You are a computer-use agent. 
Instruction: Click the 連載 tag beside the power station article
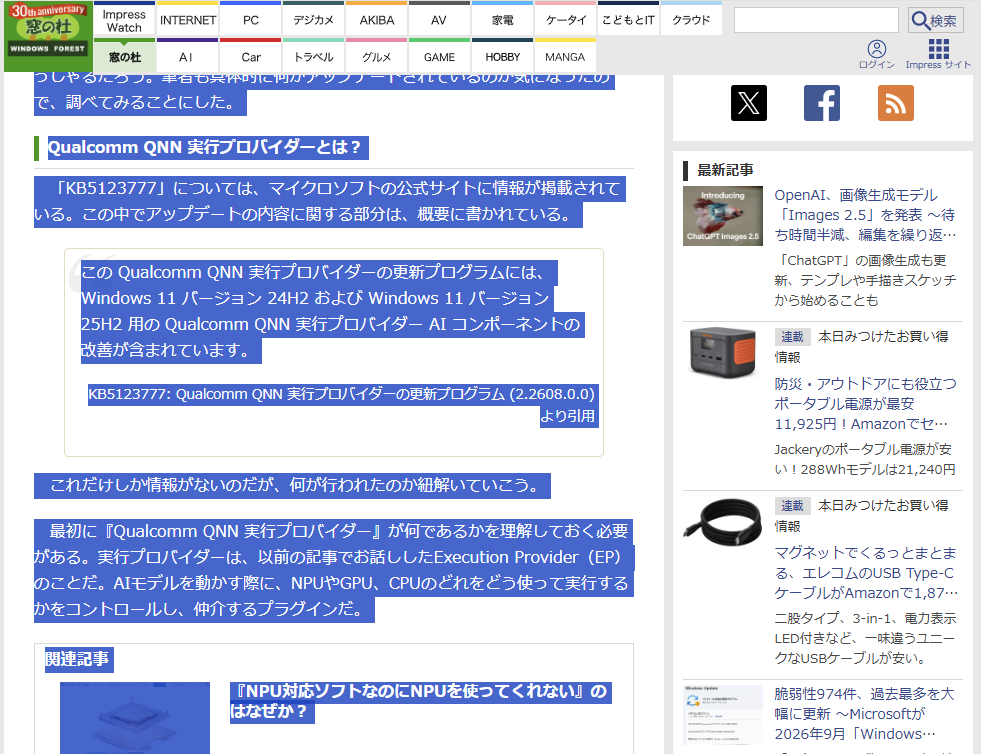[x=792, y=337]
